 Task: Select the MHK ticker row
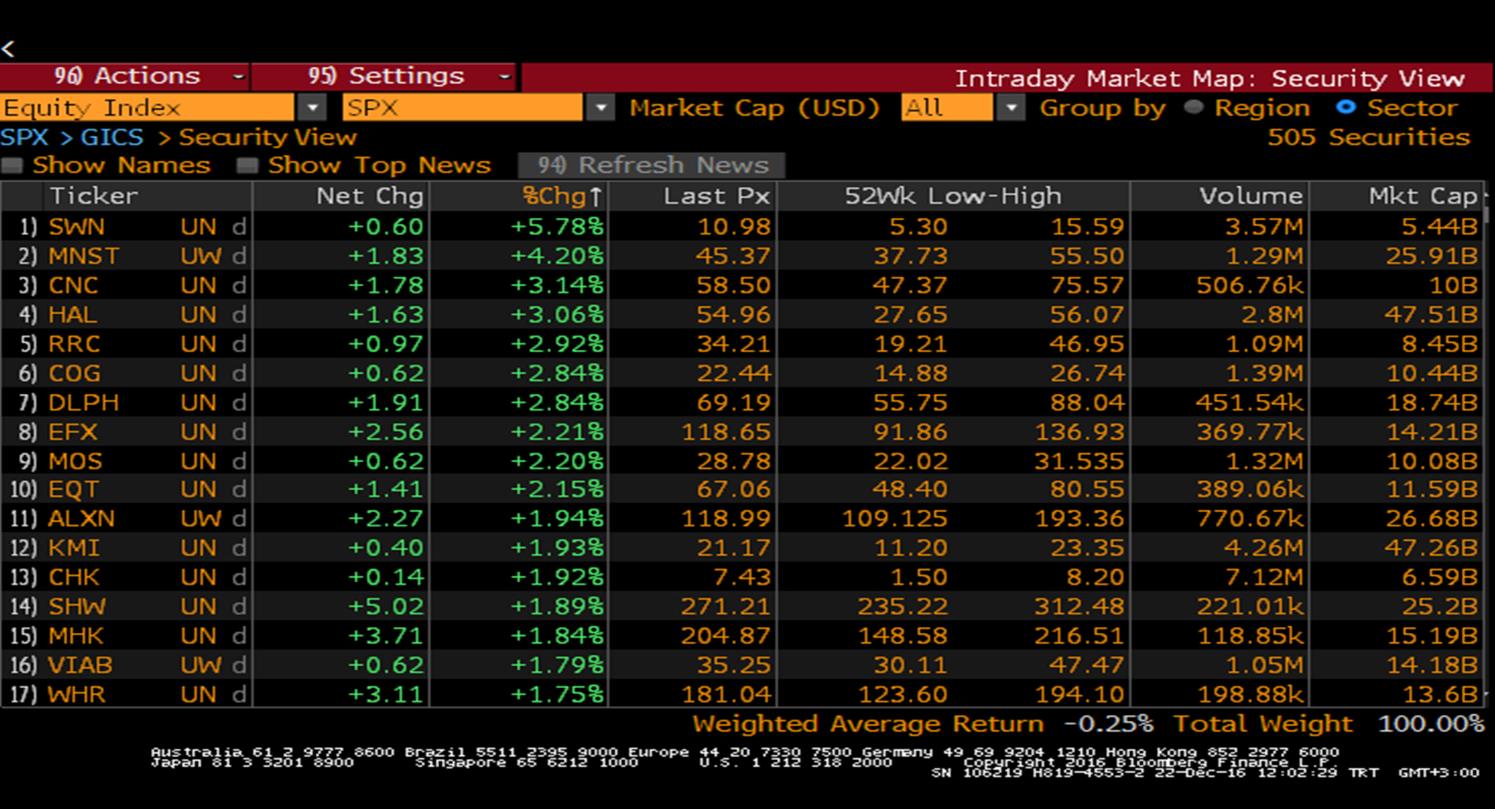click(741, 636)
